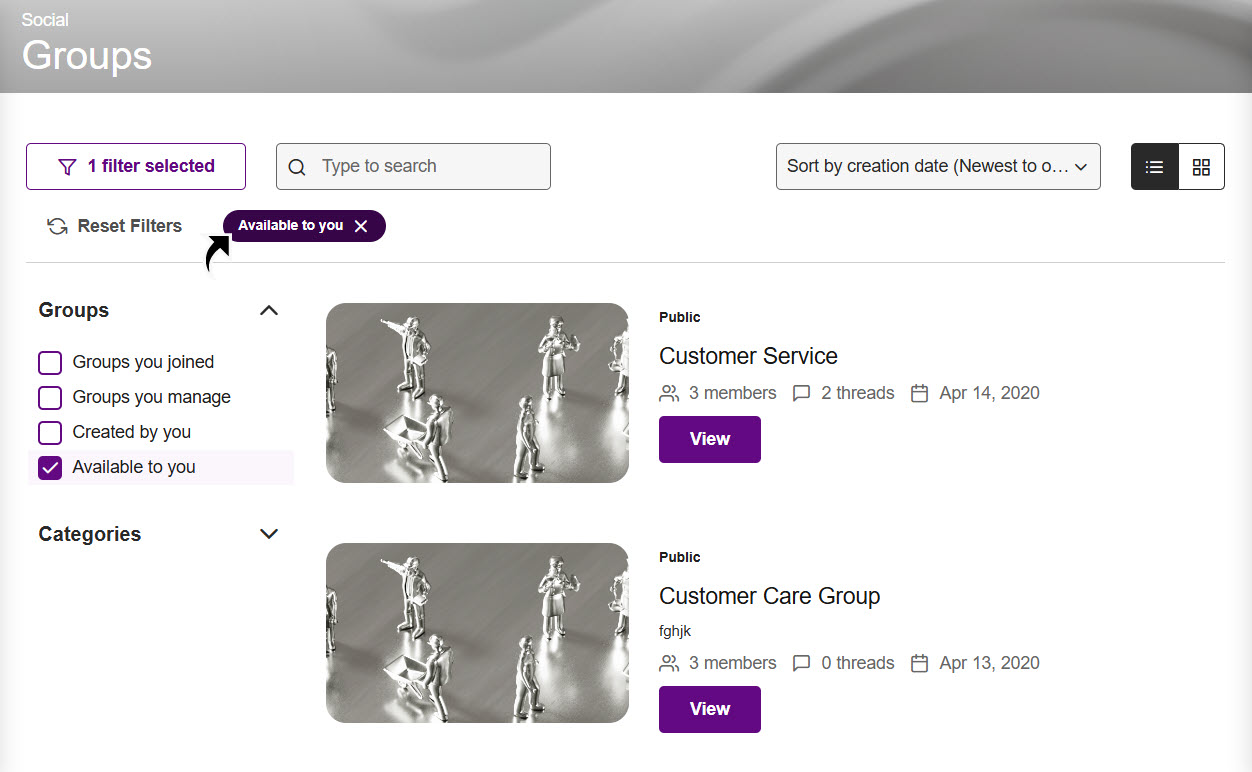
Task: Uncheck the 'Available to you' checkbox
Action: click(x=50, y=467)
